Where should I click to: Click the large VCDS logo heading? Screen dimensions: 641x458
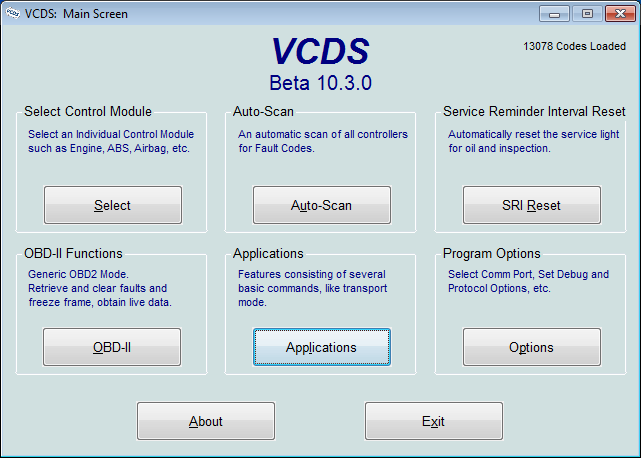[320, 52]
